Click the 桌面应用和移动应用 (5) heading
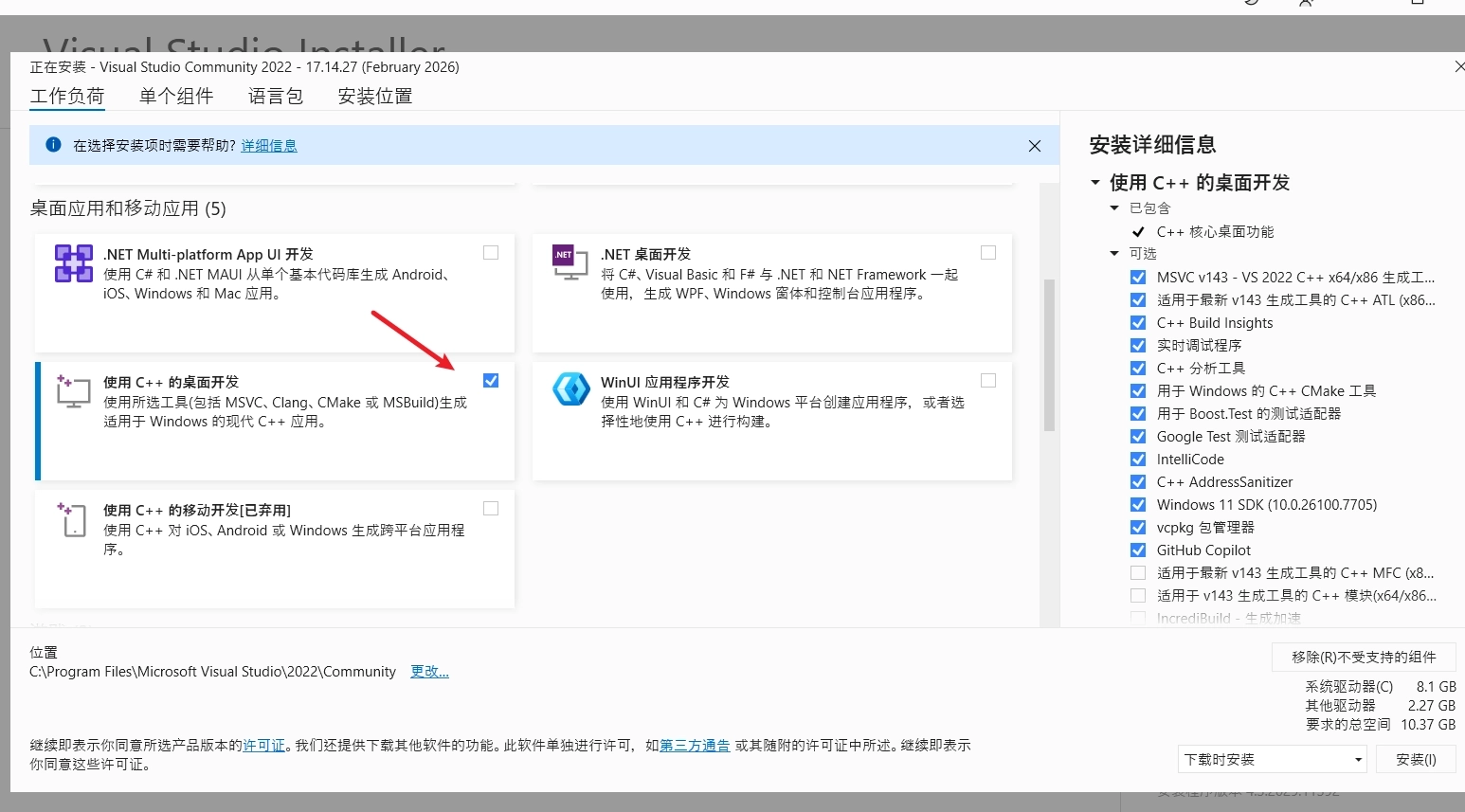Viewport: 1465px width, 812px height. click(128, 208)
